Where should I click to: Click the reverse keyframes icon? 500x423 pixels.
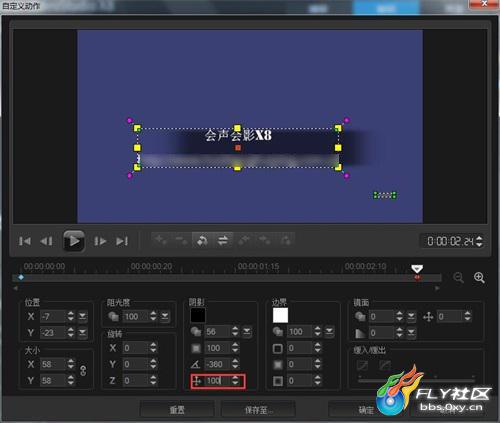pyautogui.click(x=202, y=240)
